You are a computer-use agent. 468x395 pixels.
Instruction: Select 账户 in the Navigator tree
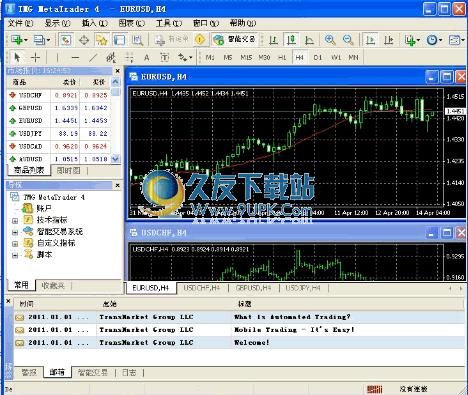click(x=44, y=209)
